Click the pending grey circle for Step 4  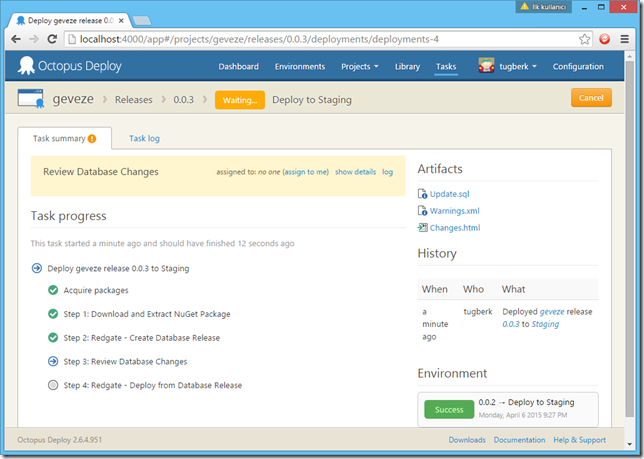click(53, 385)
